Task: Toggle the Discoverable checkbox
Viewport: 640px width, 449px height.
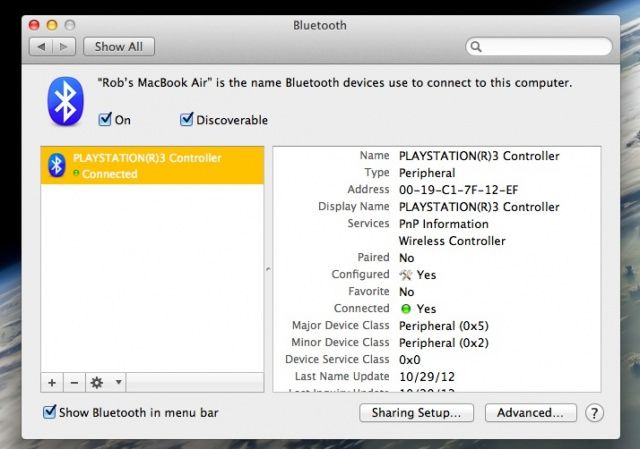Action: pyautogui.click(x=187, y=120)
